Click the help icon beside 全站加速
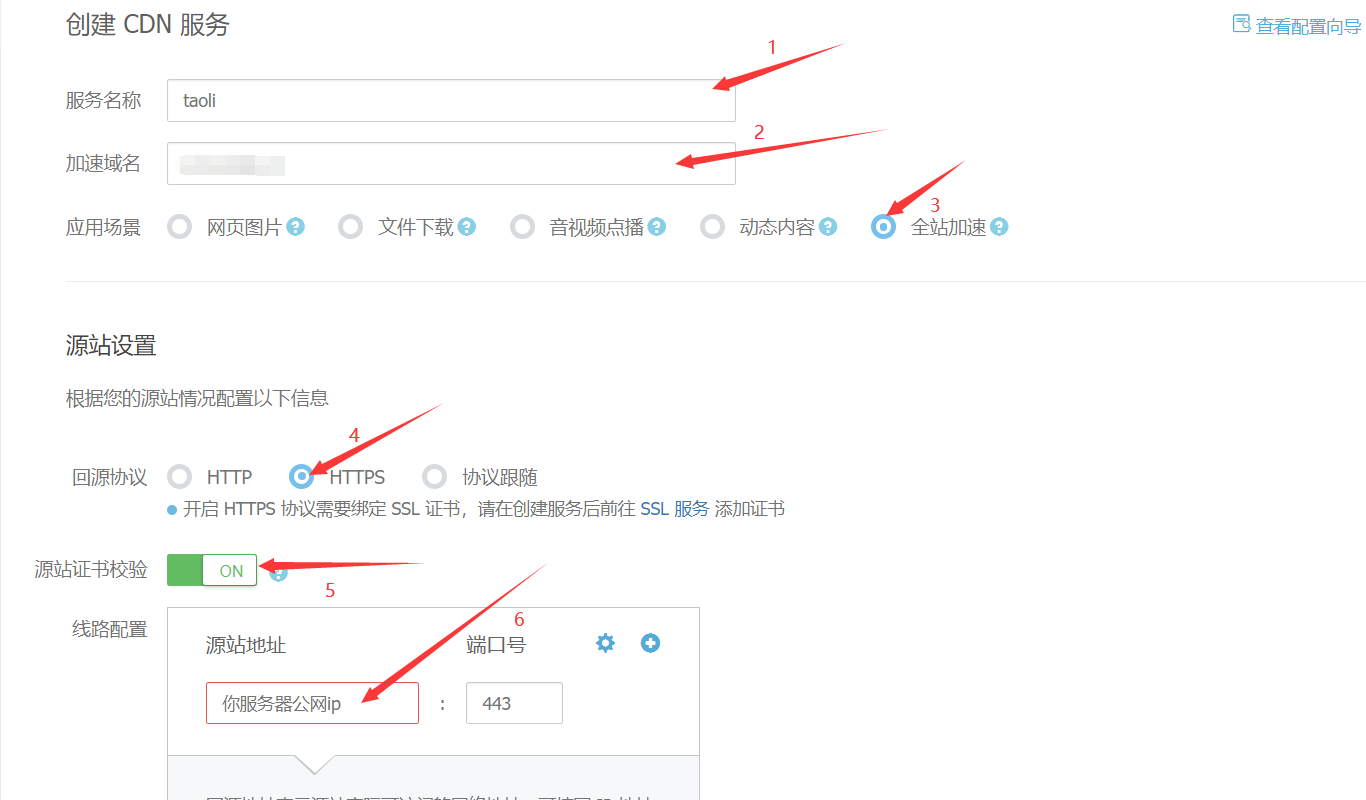Viewport: 1366px width, 800px height. point(999,227)
